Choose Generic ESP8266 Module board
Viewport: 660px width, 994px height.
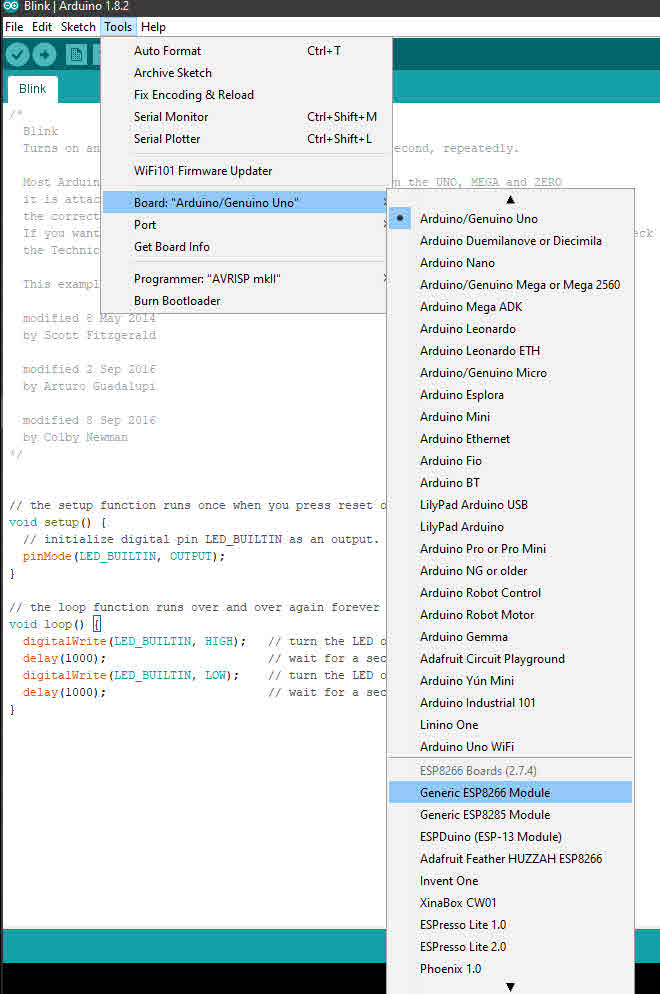[485, 793]
